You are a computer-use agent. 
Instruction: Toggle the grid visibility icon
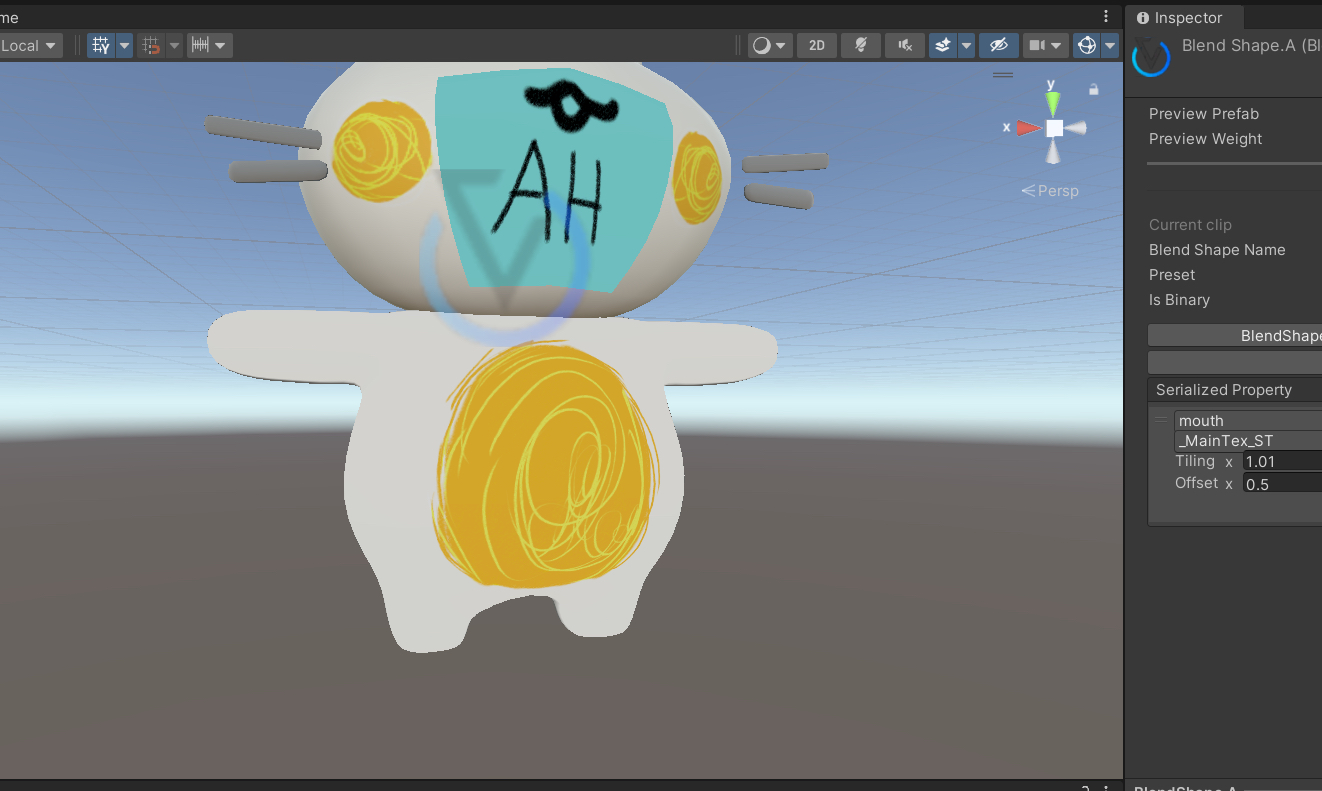101,45
